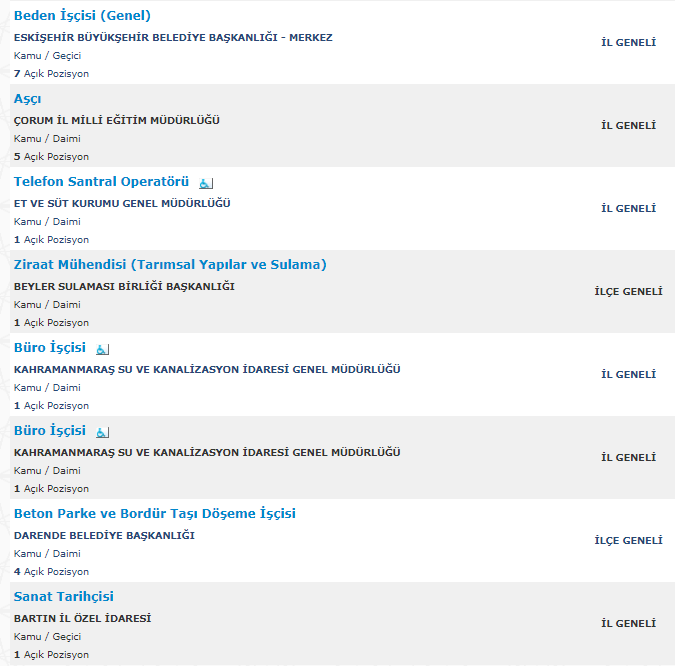Open the first Büro İşçisi job title

50,348
